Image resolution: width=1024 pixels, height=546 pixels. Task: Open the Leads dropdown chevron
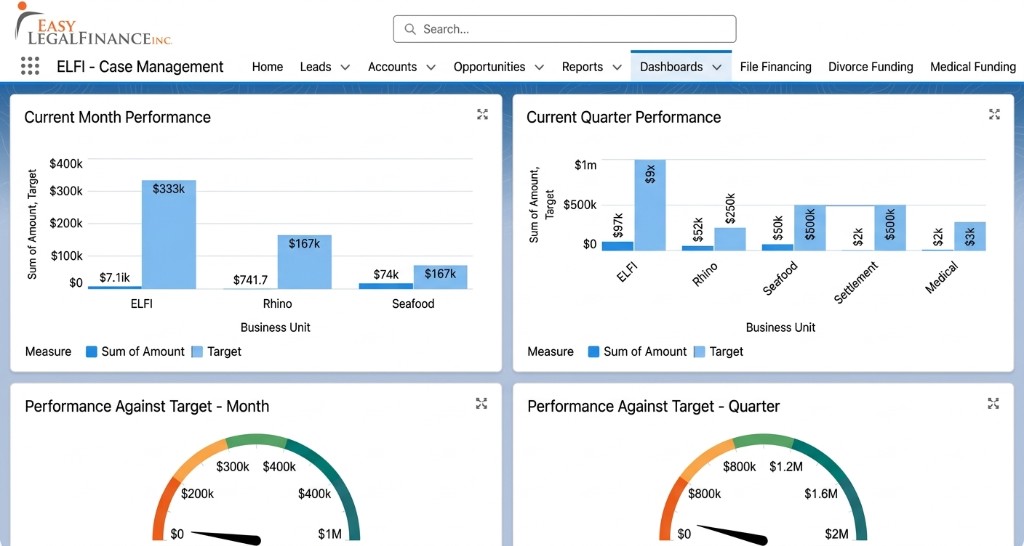click(x=345, y=67)
